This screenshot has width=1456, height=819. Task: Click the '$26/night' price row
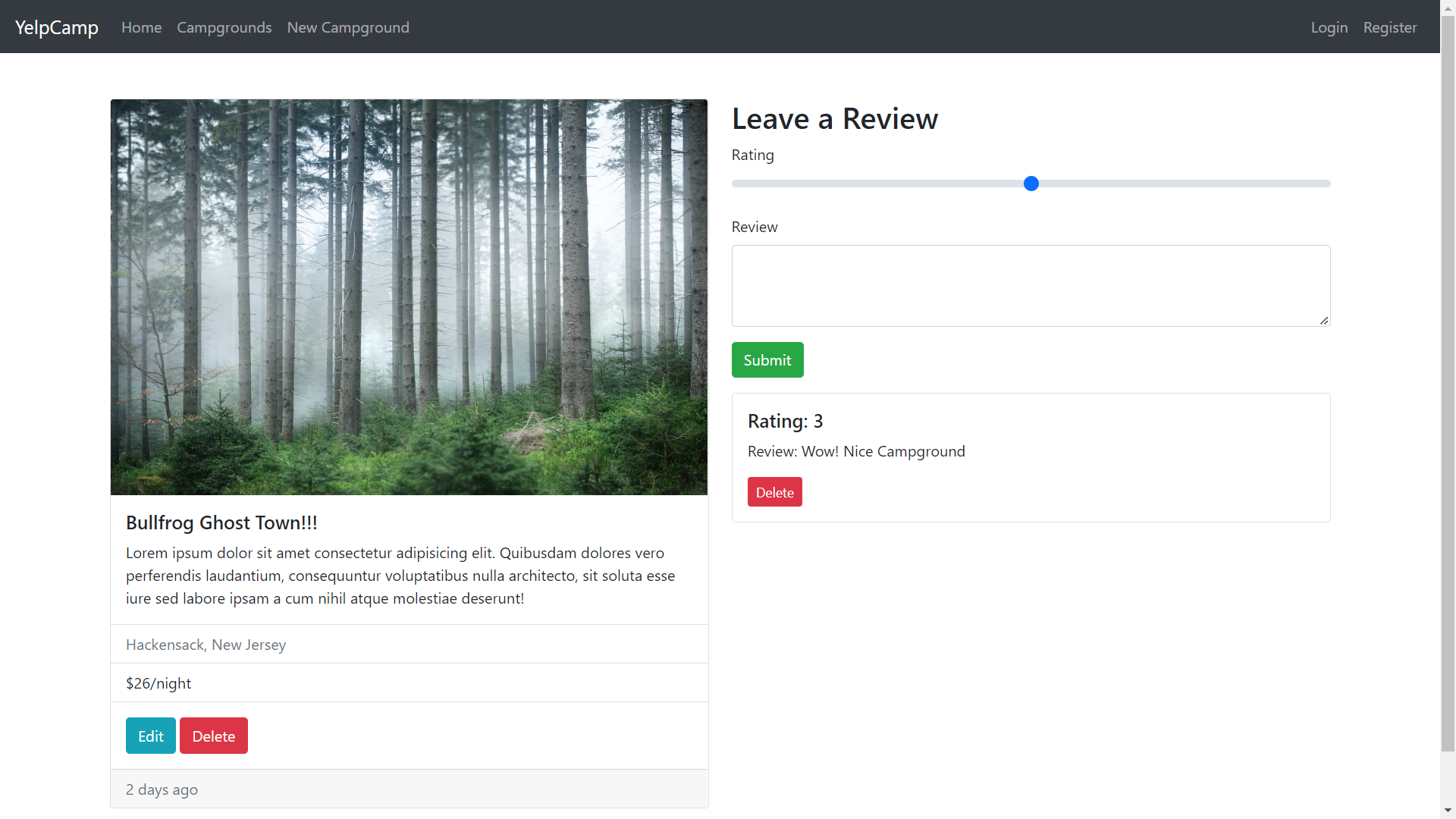[x=158, y=682]
